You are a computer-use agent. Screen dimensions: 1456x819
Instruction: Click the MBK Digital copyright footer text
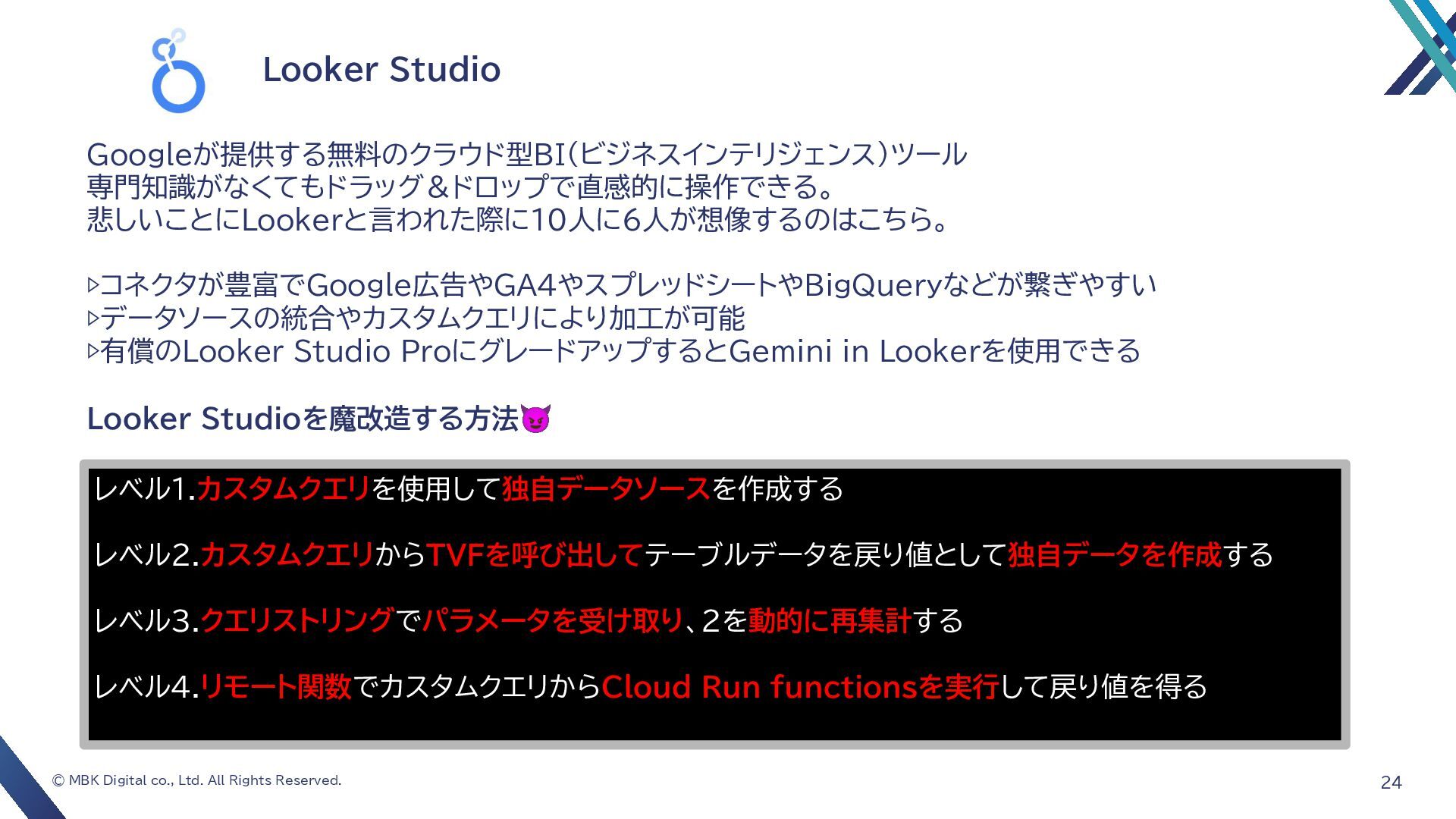[197, 780]
